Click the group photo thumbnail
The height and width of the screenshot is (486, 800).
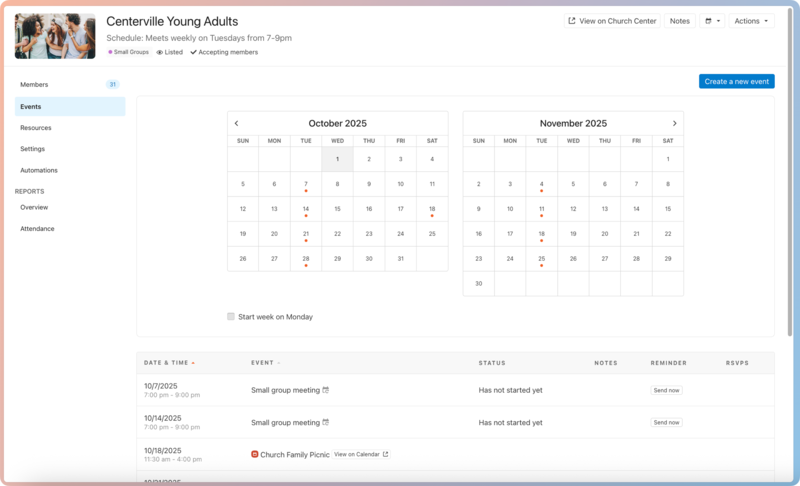55,36
